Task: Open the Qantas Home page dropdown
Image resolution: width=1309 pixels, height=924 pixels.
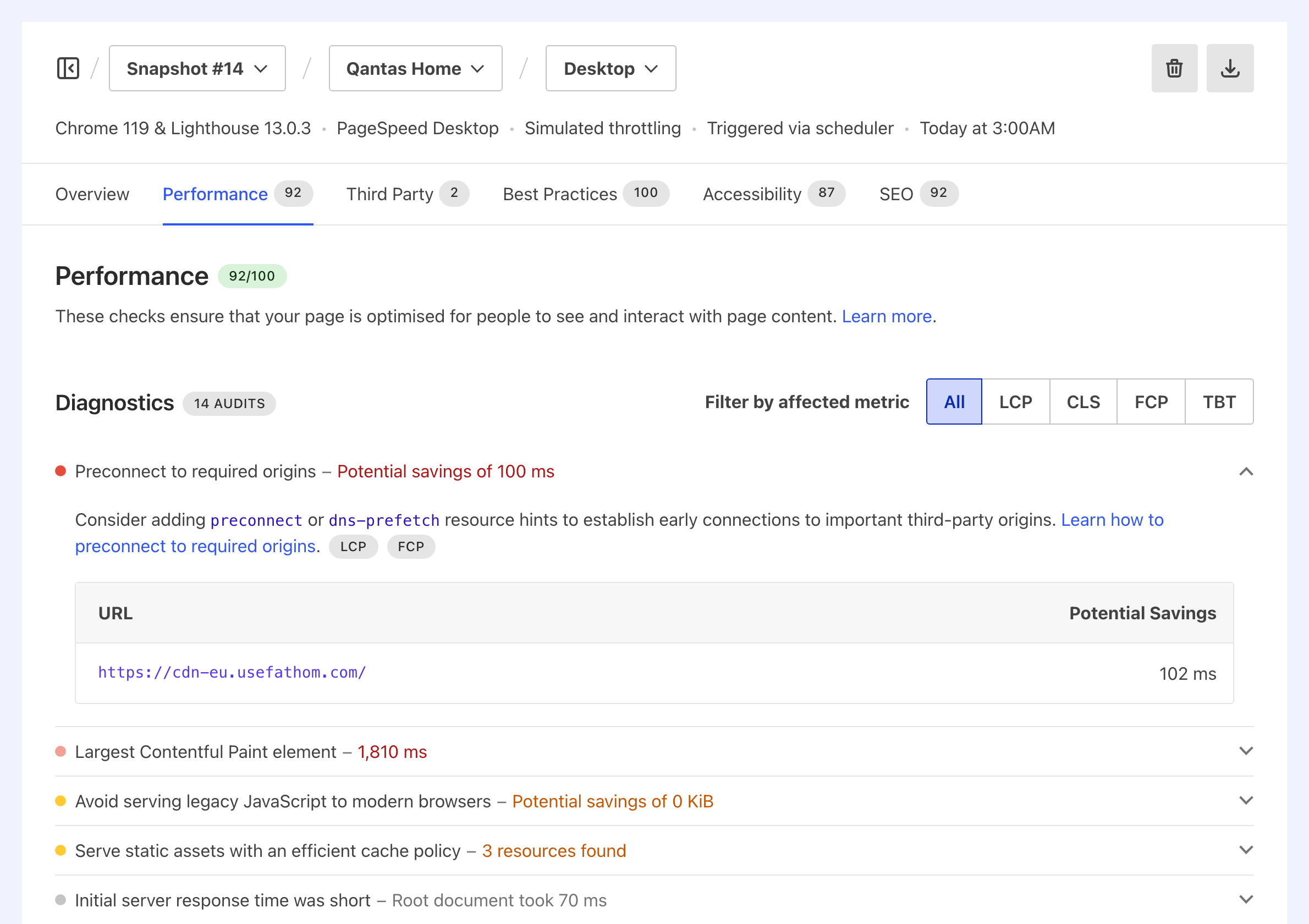Action: tap(415, 68)
